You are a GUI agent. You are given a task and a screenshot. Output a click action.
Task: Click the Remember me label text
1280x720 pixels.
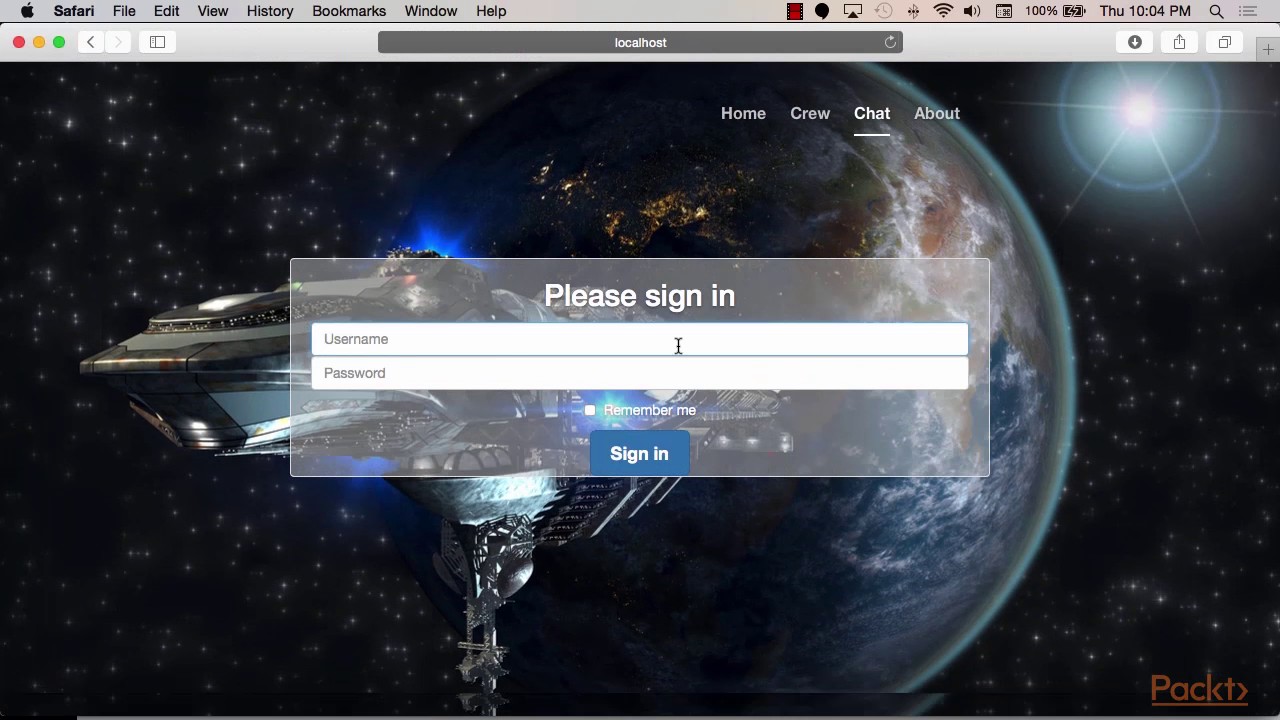point(650,410)
